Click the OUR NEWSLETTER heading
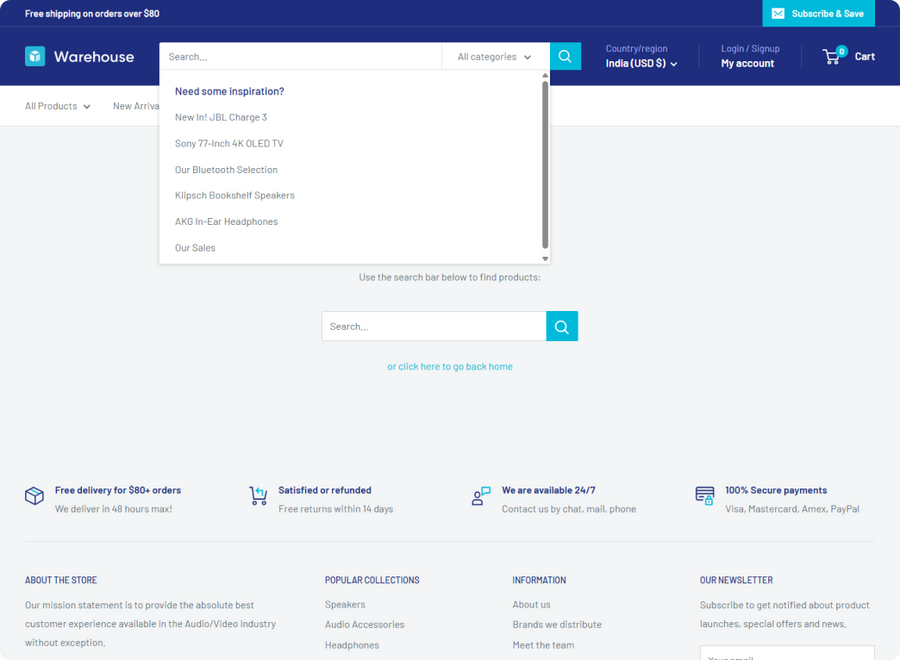 tap(736, 580)
